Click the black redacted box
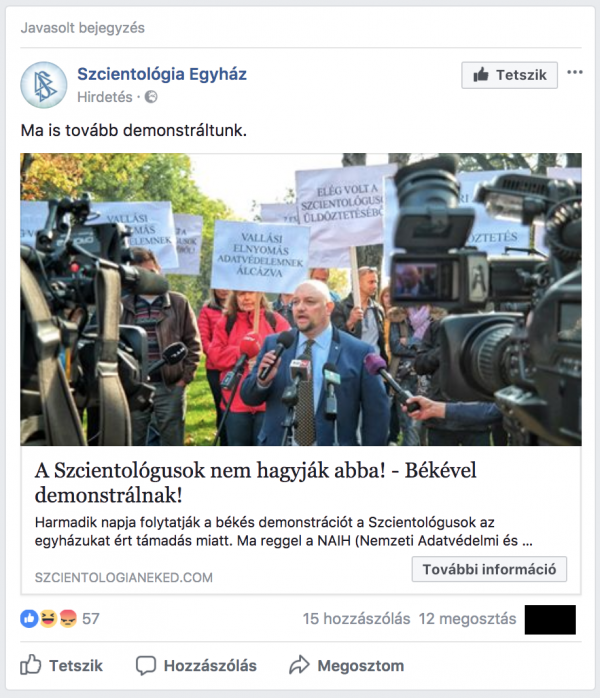Viewport: 600px width, 698px height. tap(550, 619)
